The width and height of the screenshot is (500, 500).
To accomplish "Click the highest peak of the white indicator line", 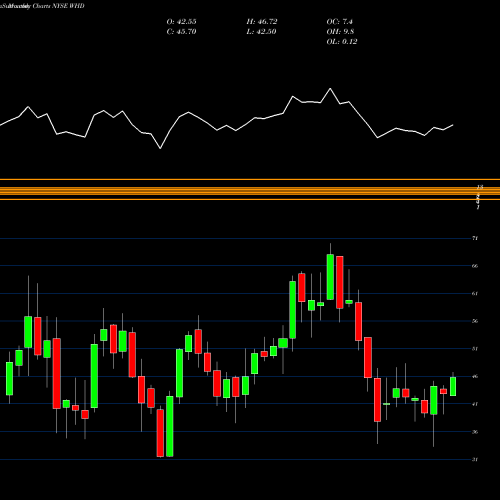I will [x=330, y=89].
